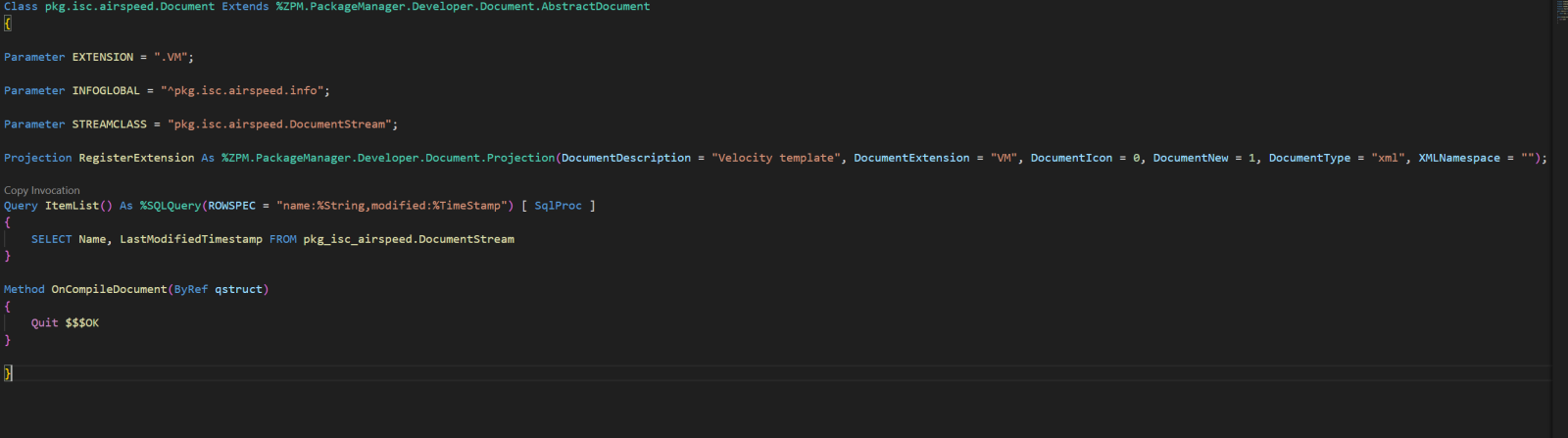Click the "Velocity template" string

[776, 158]
